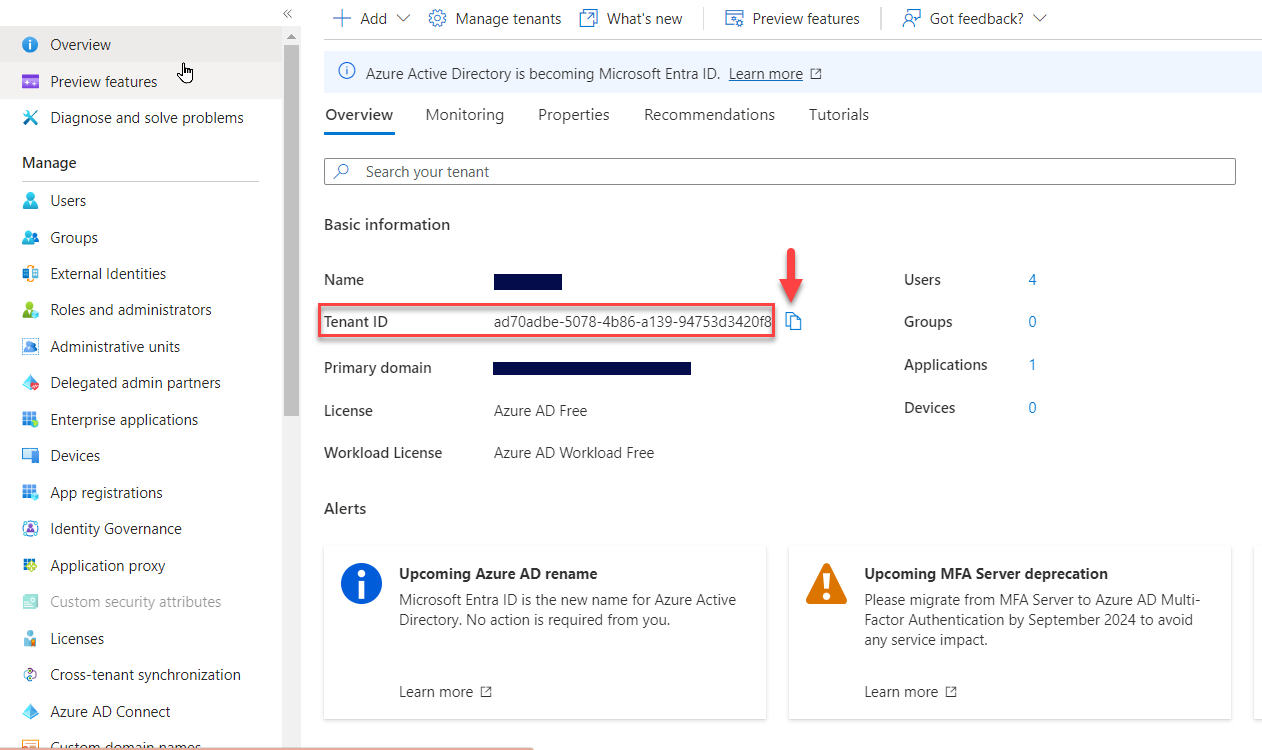Click the plus icon next to Add

tap(342, 18)
